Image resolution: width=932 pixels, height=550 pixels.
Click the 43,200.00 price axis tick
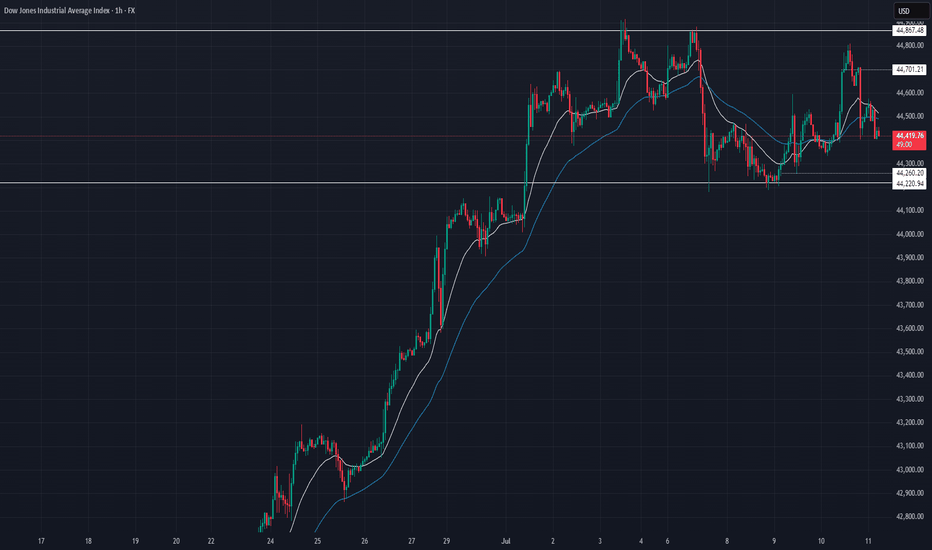coord(909,423)
